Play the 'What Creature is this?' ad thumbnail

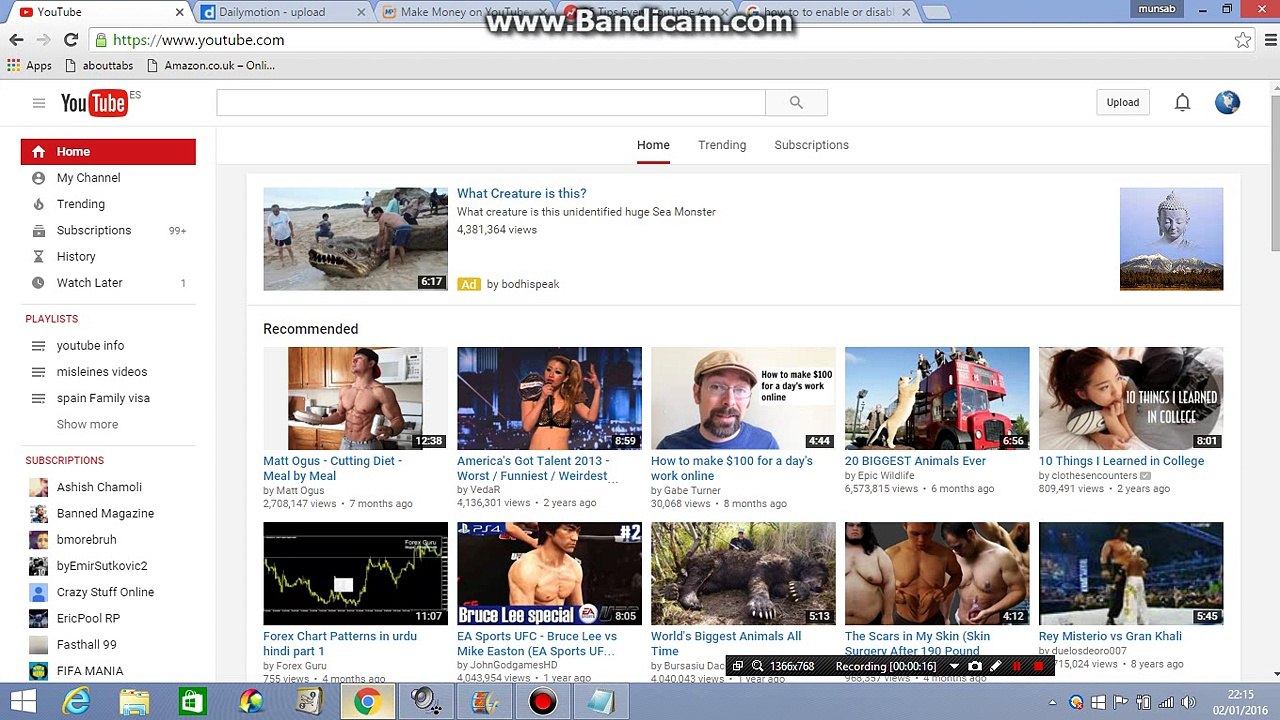pos(355,239)
